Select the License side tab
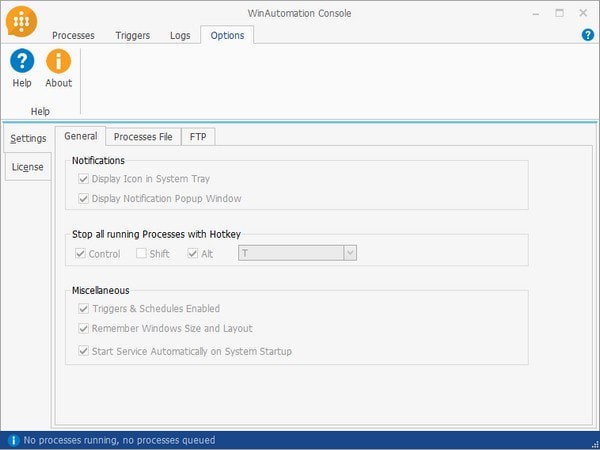 [x=27, y=167]
